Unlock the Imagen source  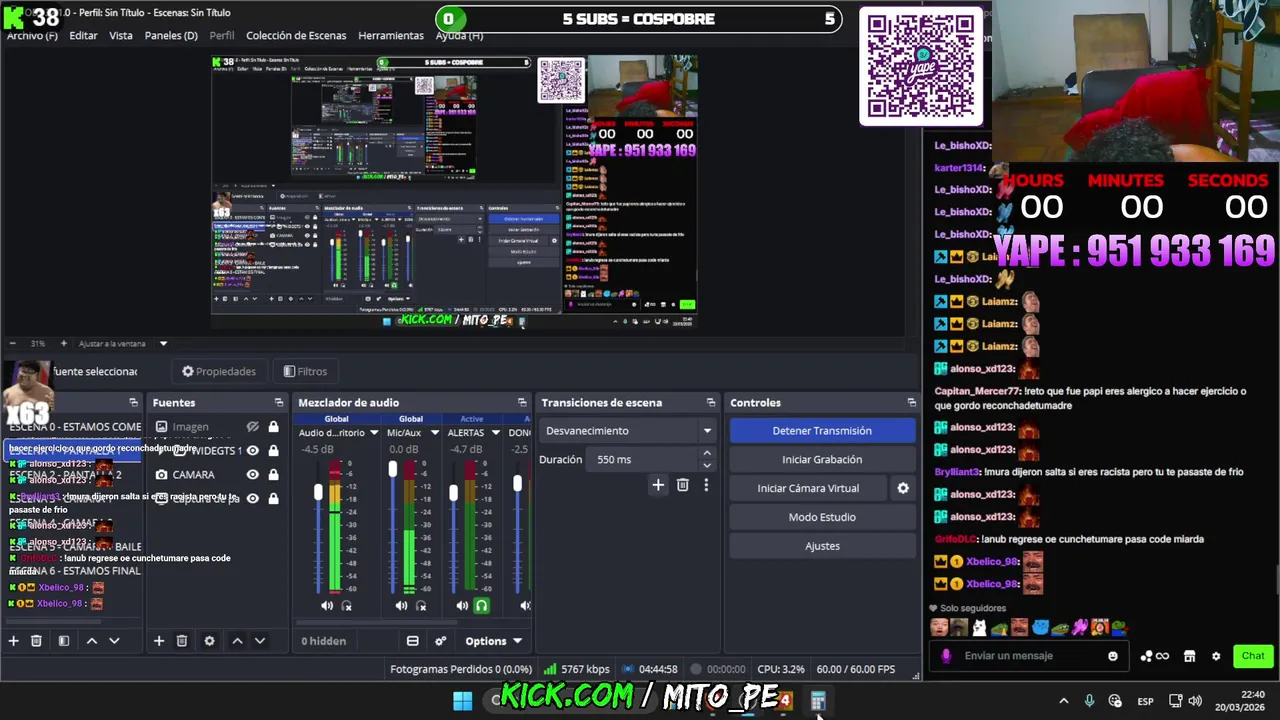coord(273,427)
